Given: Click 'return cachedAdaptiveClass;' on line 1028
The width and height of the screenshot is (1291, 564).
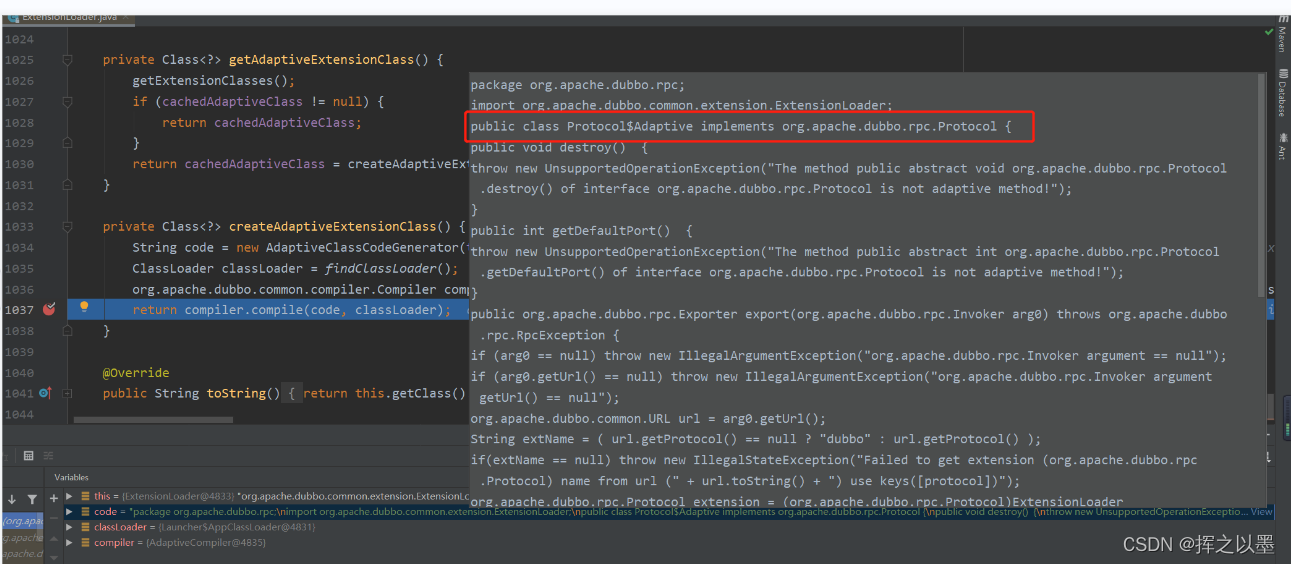Looking at the screenshot, I should pos(262,123).
